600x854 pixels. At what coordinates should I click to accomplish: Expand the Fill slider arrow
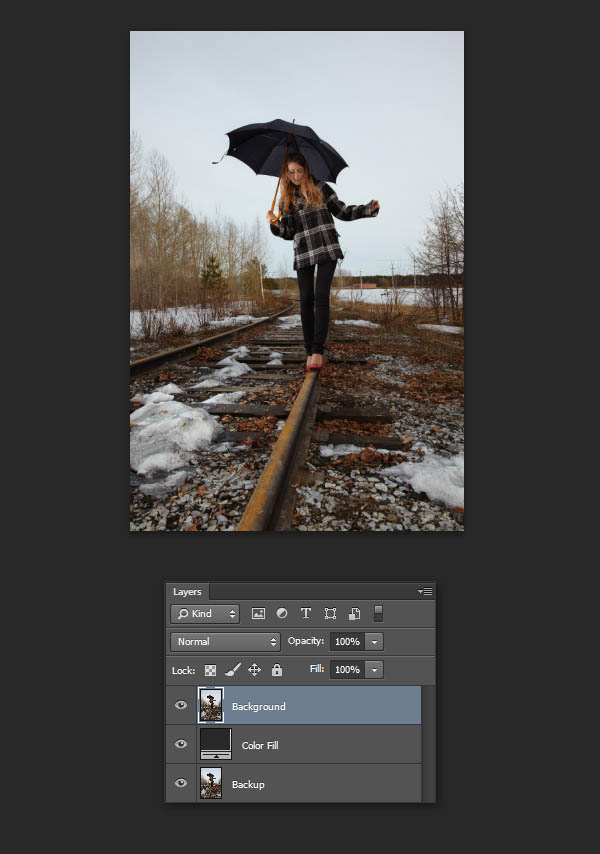point(374,670)
